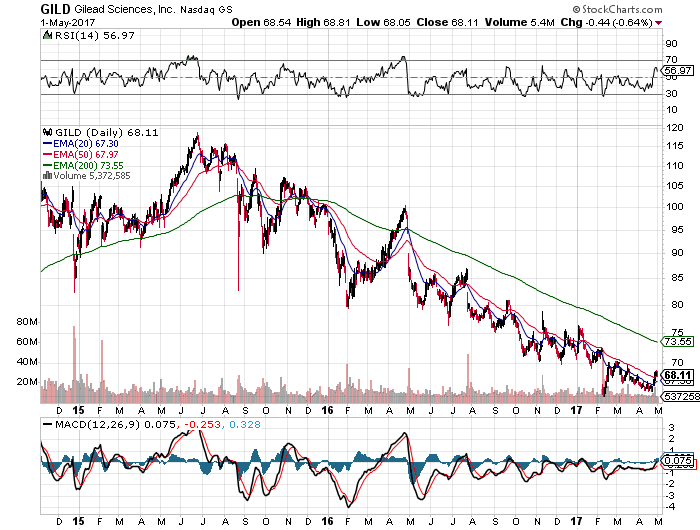Viewport: 700px width, 530px height.
Task: Click year 16 label under the price panel
Action: click(327, 410)
